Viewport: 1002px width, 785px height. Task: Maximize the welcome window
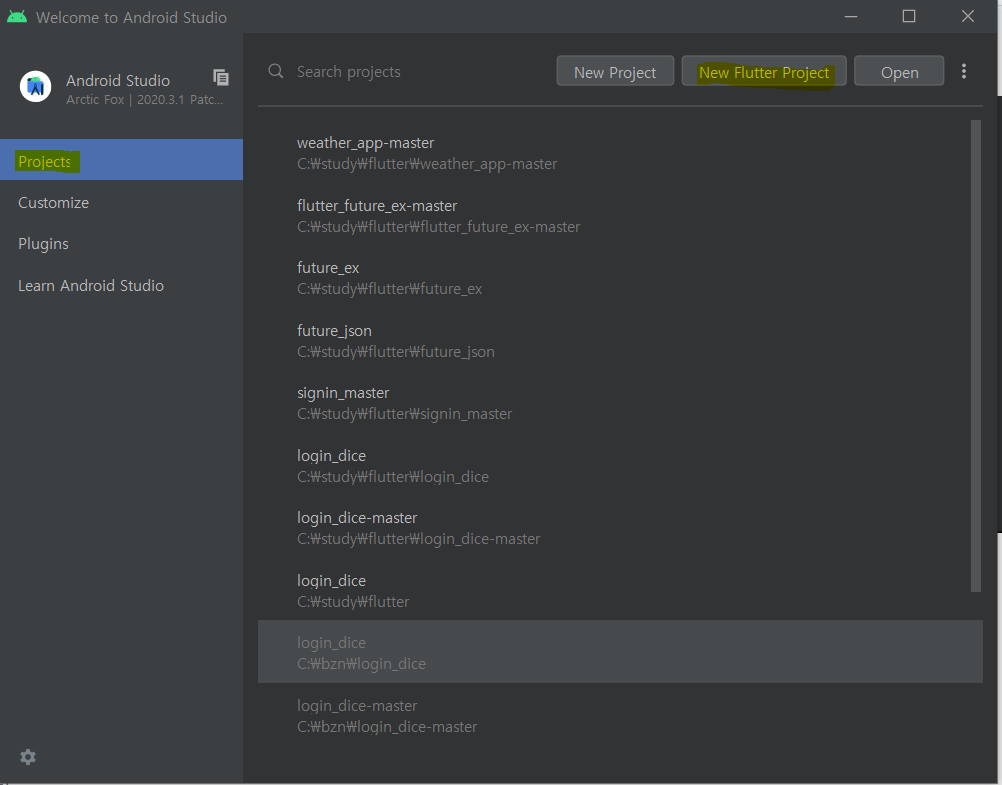click(x=909, y=17)
